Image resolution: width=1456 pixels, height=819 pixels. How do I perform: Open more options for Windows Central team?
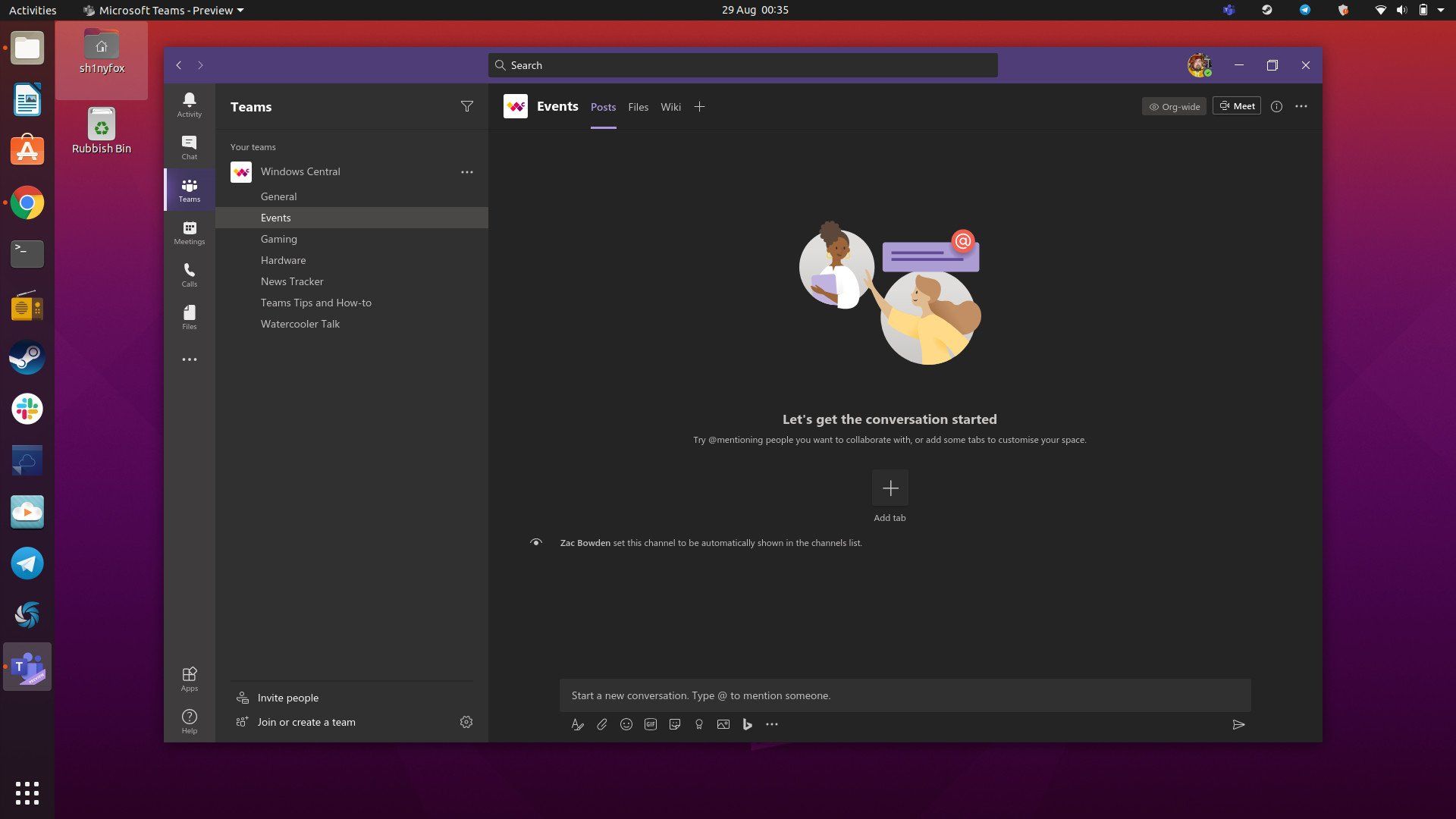point(467,171)
